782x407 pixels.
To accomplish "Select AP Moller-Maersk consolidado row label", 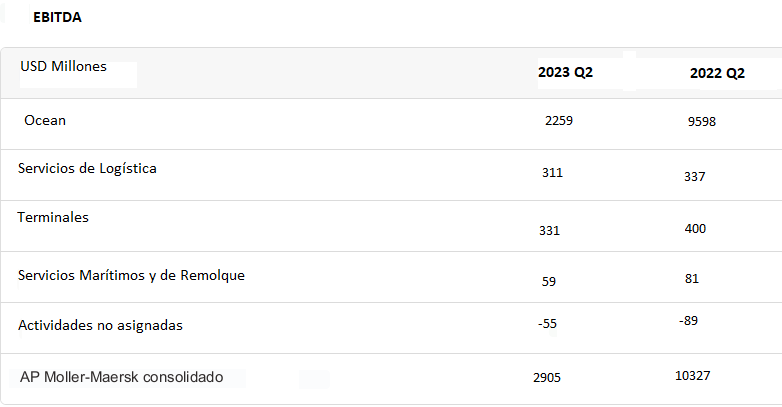I will (x=121, y=377).
